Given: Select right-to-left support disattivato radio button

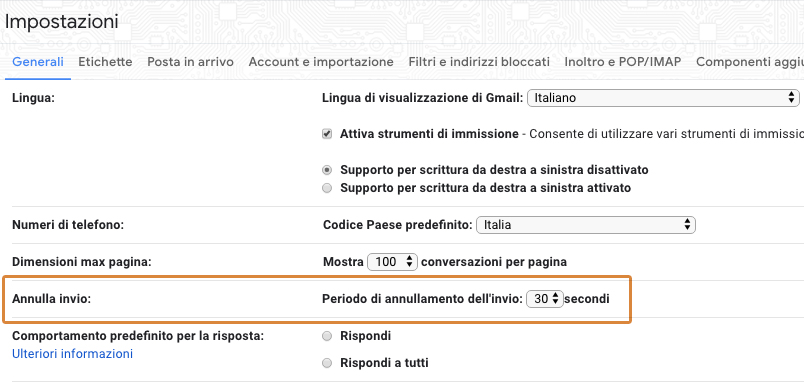Looking at the screenshot, I should (x=327, y=170).
